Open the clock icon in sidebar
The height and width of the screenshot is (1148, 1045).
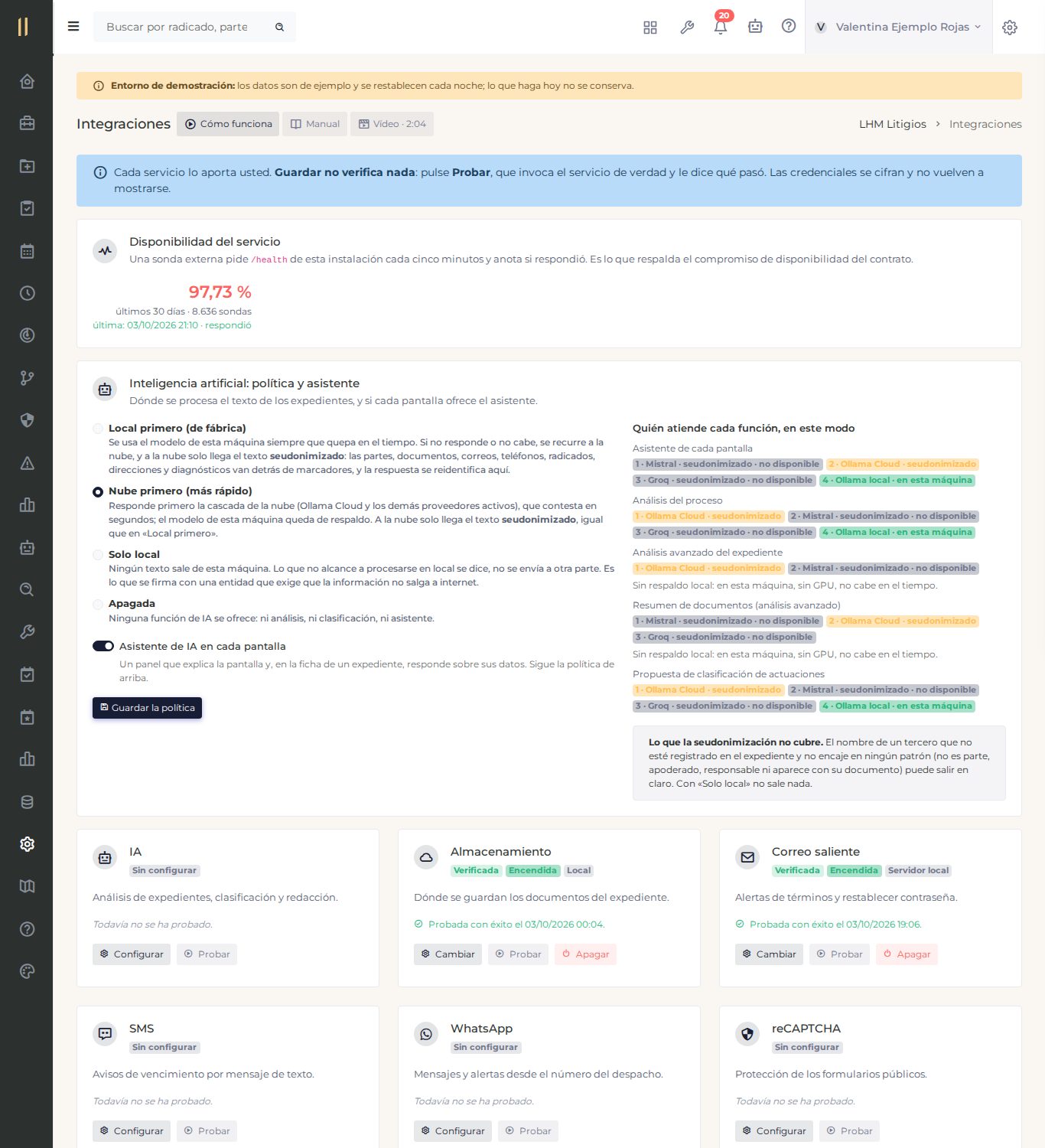27,293
